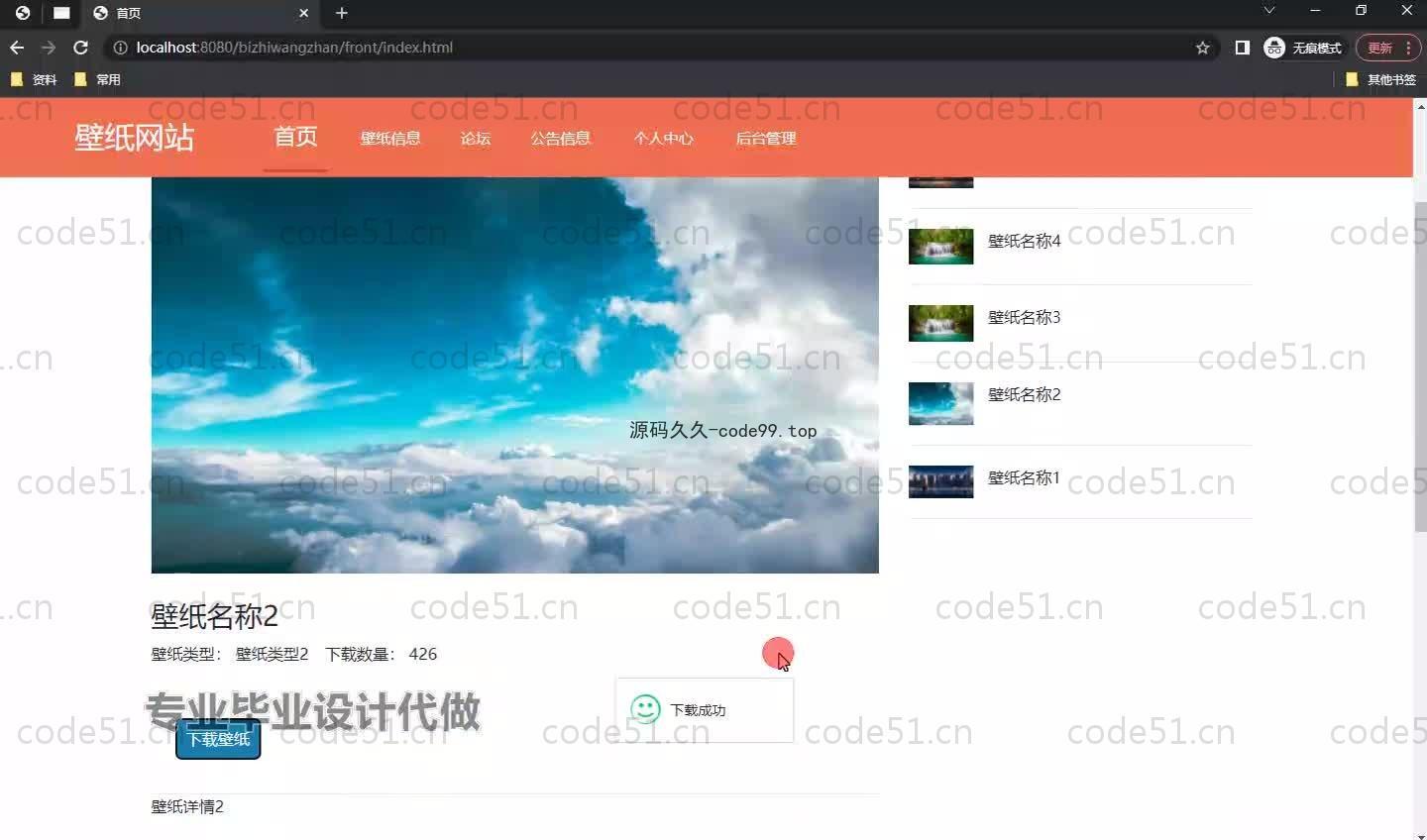Select 公告信息 in navigation bar
1427x840 pixels.
560,139
